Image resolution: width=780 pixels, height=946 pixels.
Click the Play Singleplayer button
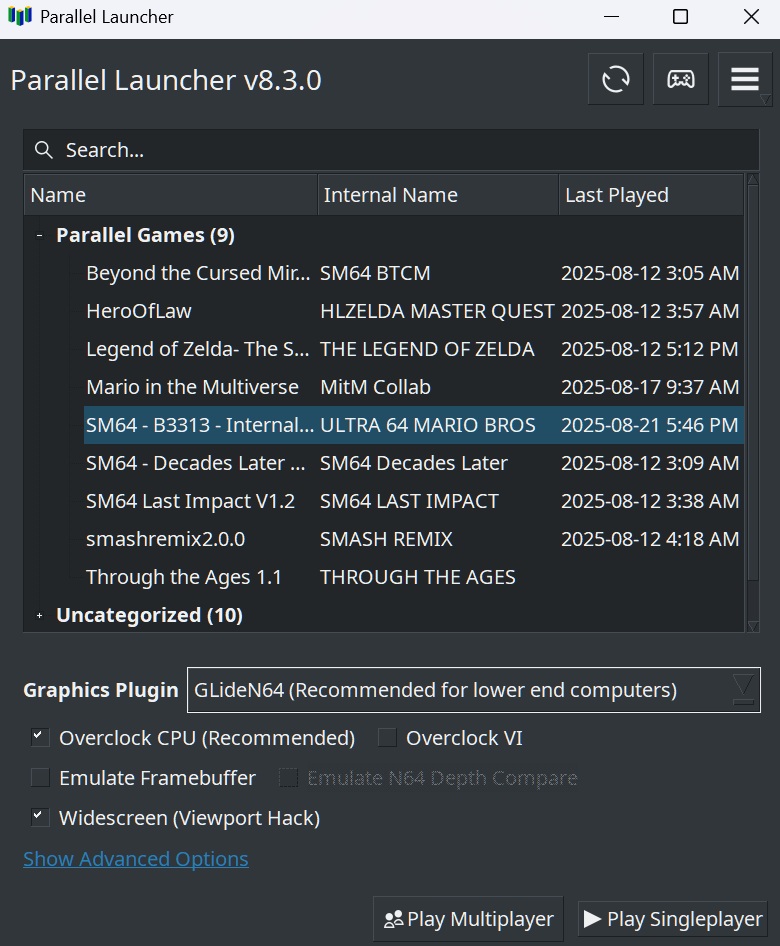tap(674, 919)
